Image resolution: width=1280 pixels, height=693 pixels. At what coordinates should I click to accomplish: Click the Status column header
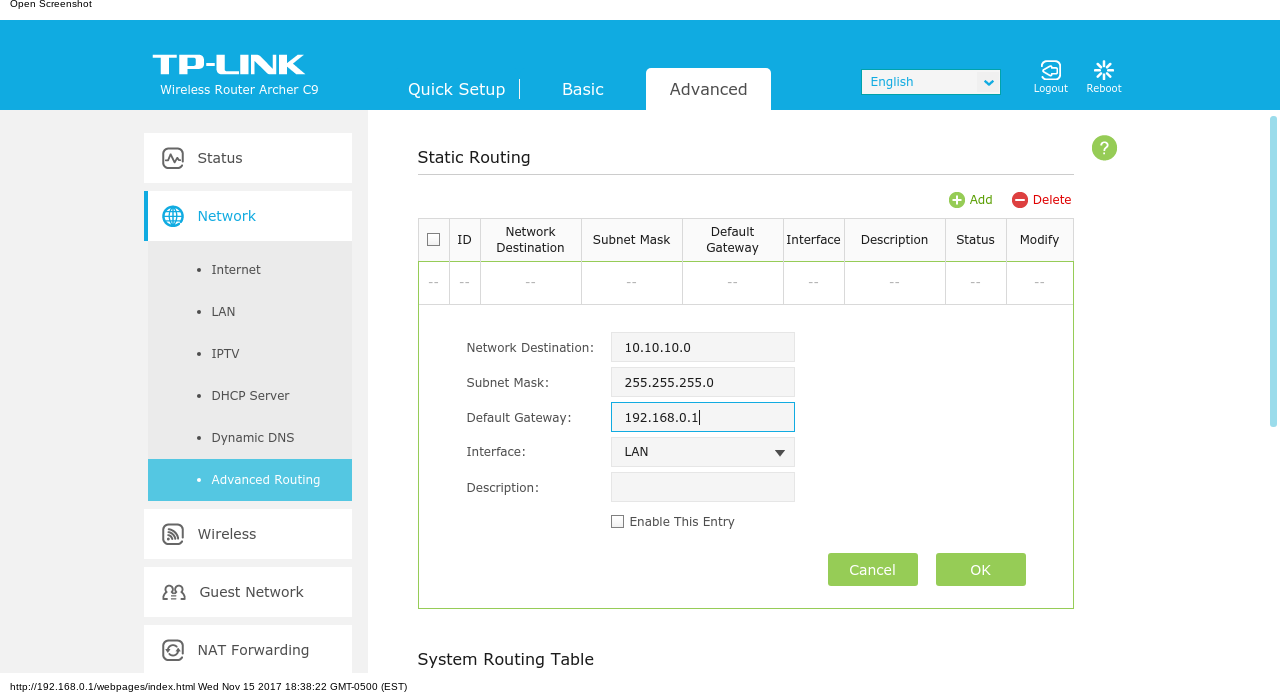click(x=976, y=240)
